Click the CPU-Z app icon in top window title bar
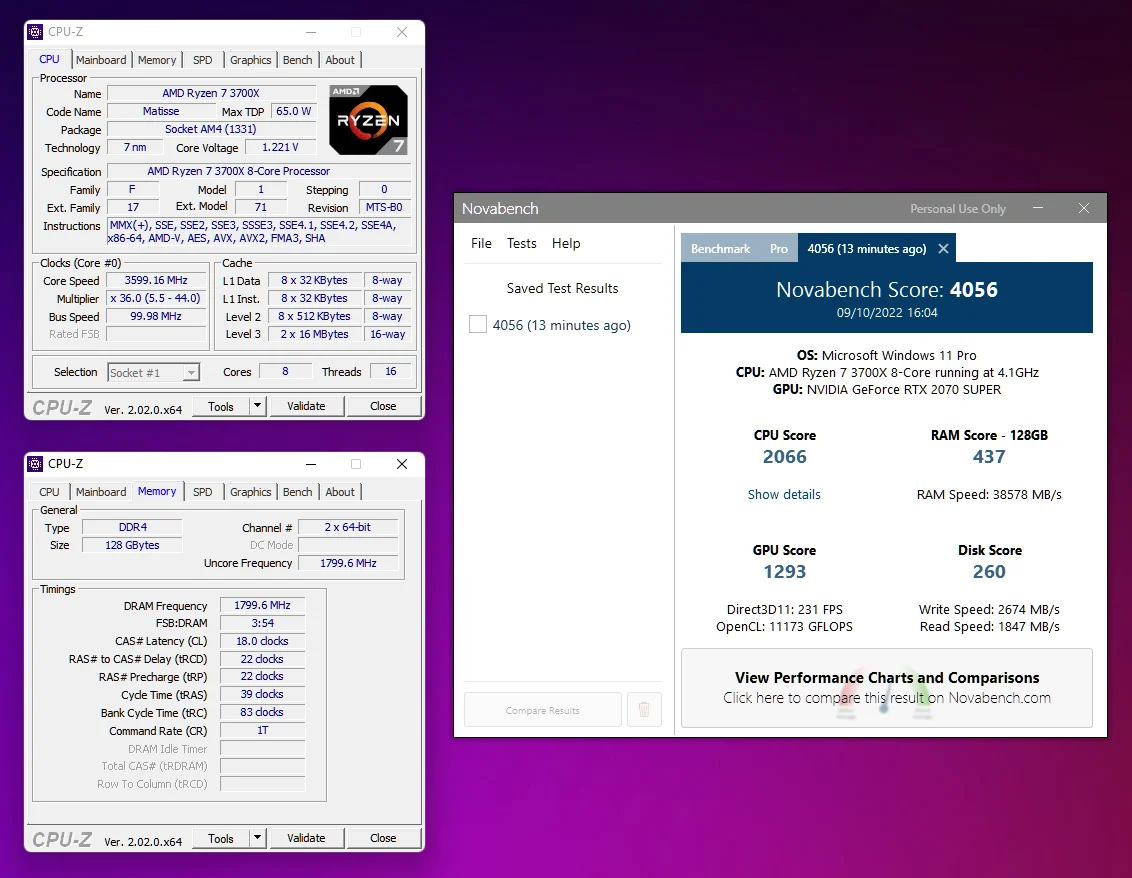The height and width of the screenshot is (878, 1132). pyautogui.click(x=35, y=32)
